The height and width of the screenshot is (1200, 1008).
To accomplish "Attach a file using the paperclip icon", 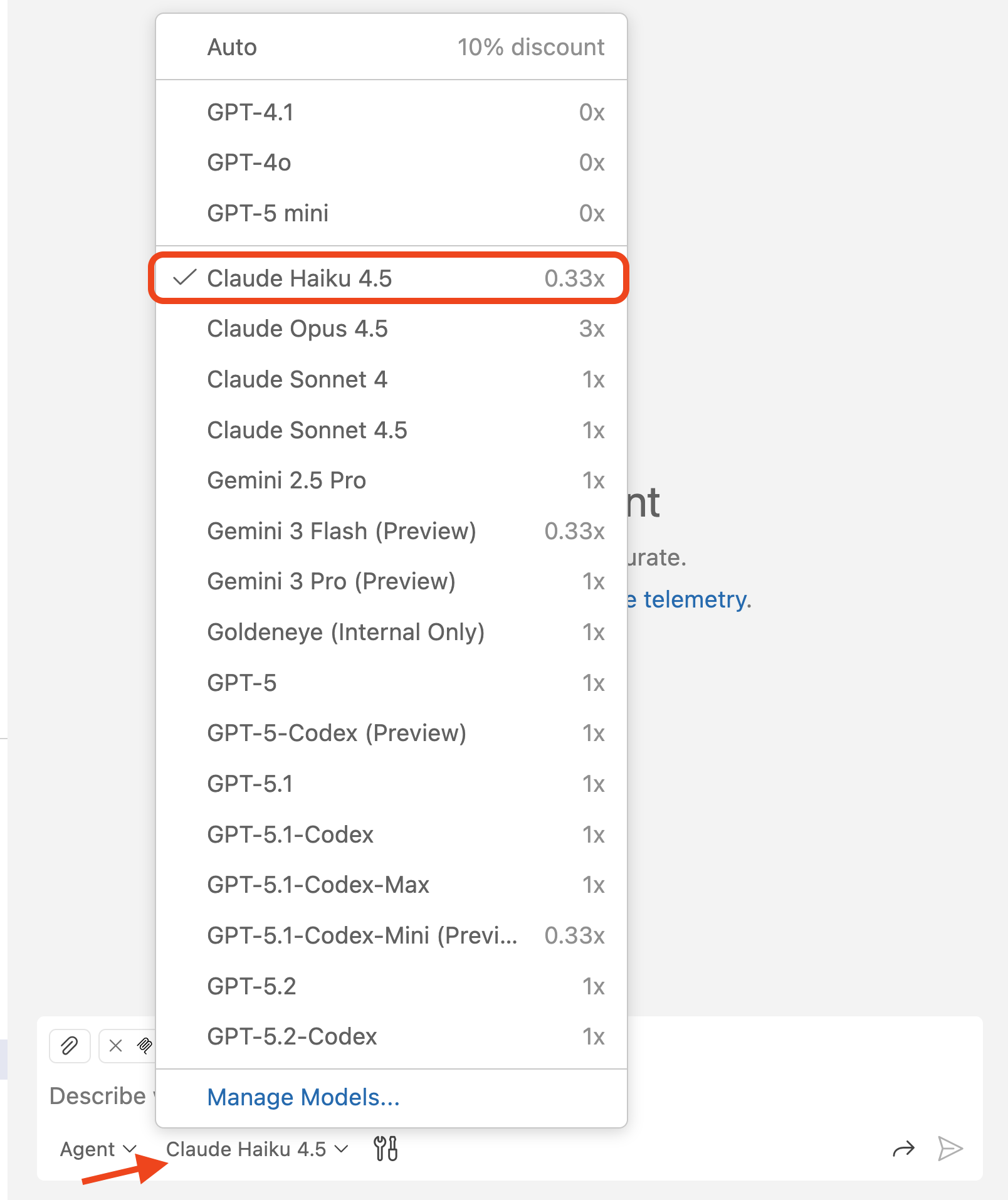I will (x=69, y=1045).
